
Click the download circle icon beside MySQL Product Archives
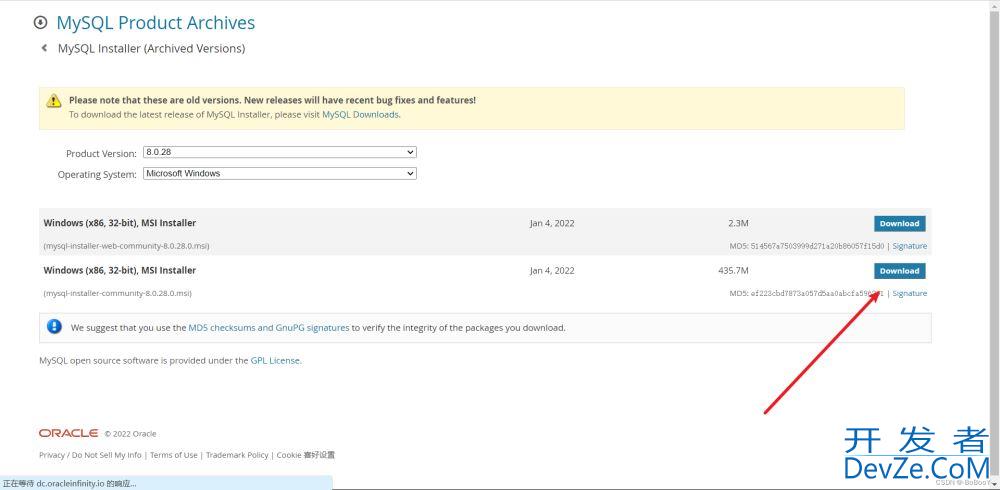point(40,23)
